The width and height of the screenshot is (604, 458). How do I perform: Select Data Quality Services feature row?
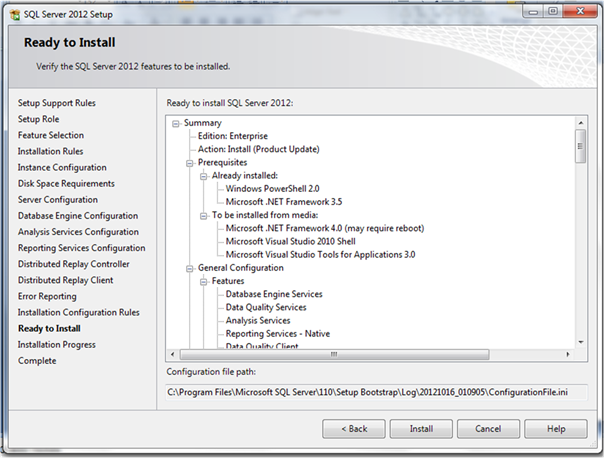(x=266, y=307)
